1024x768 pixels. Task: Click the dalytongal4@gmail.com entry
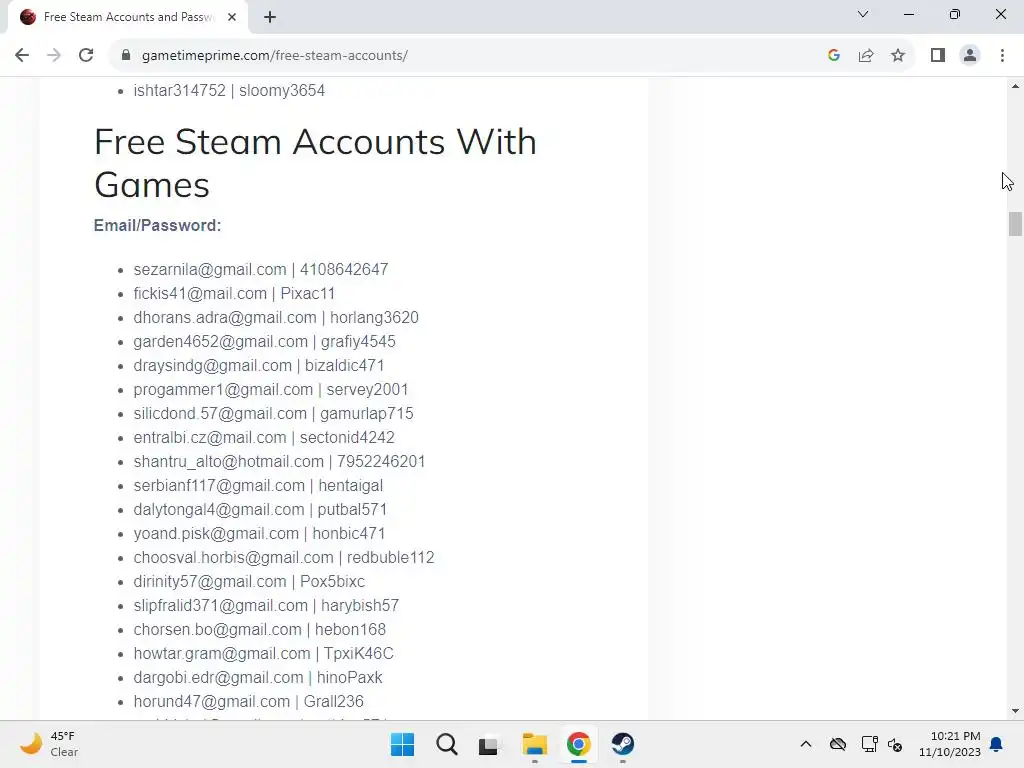click(260, 510)
